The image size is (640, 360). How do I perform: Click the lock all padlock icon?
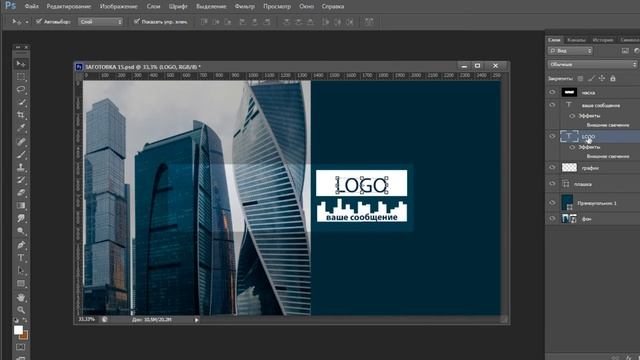[x=613, y=78]
